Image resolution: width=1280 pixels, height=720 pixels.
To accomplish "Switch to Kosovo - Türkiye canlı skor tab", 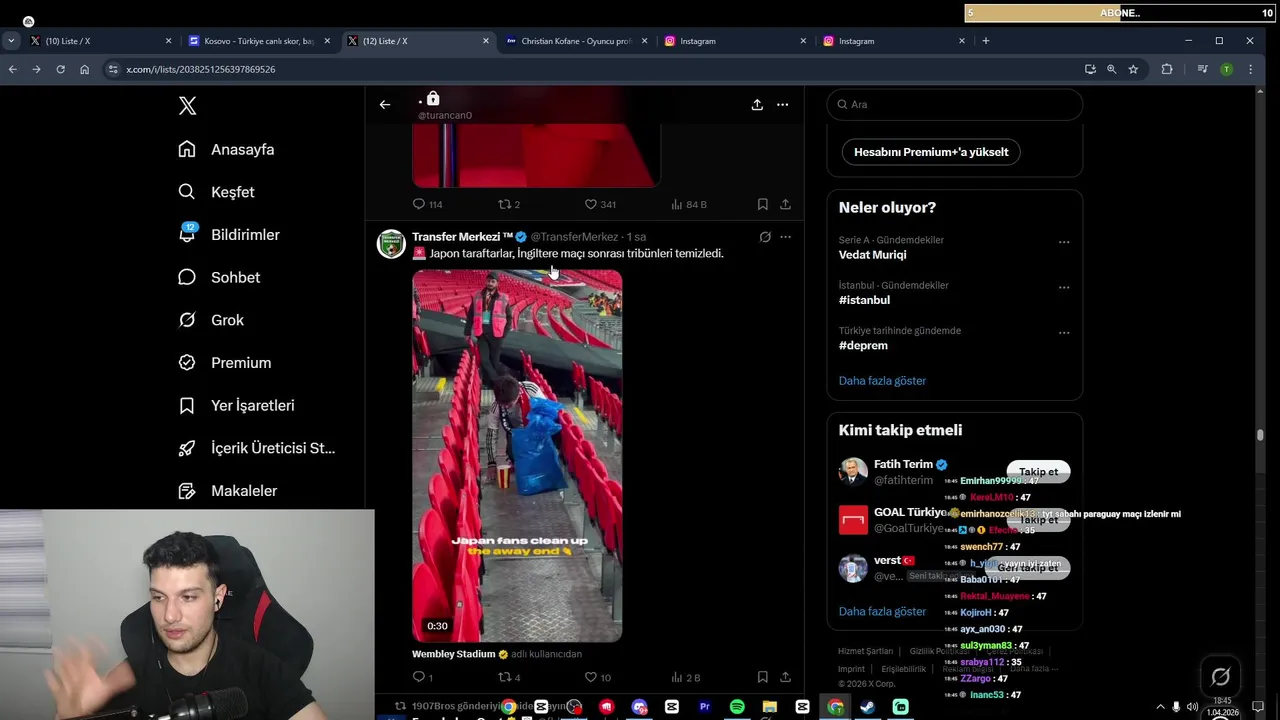I will (x=259, y=41).
